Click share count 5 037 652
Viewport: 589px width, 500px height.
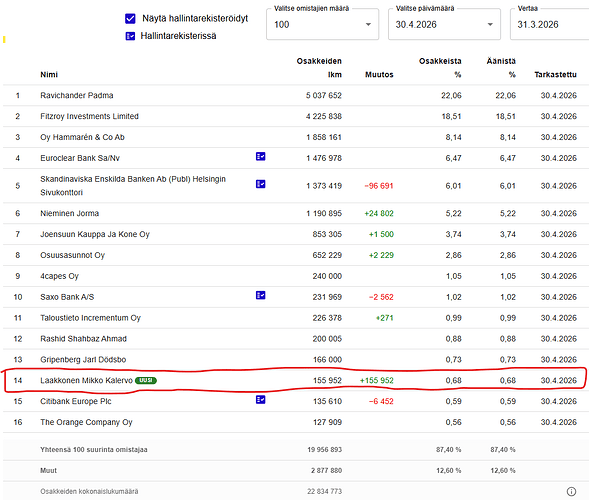click(324, 95)
